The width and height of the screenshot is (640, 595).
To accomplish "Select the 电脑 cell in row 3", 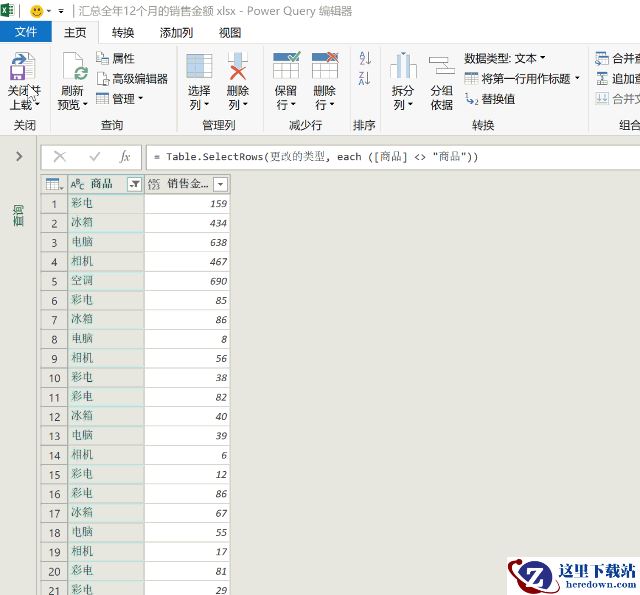I will [x=106, y=242].
